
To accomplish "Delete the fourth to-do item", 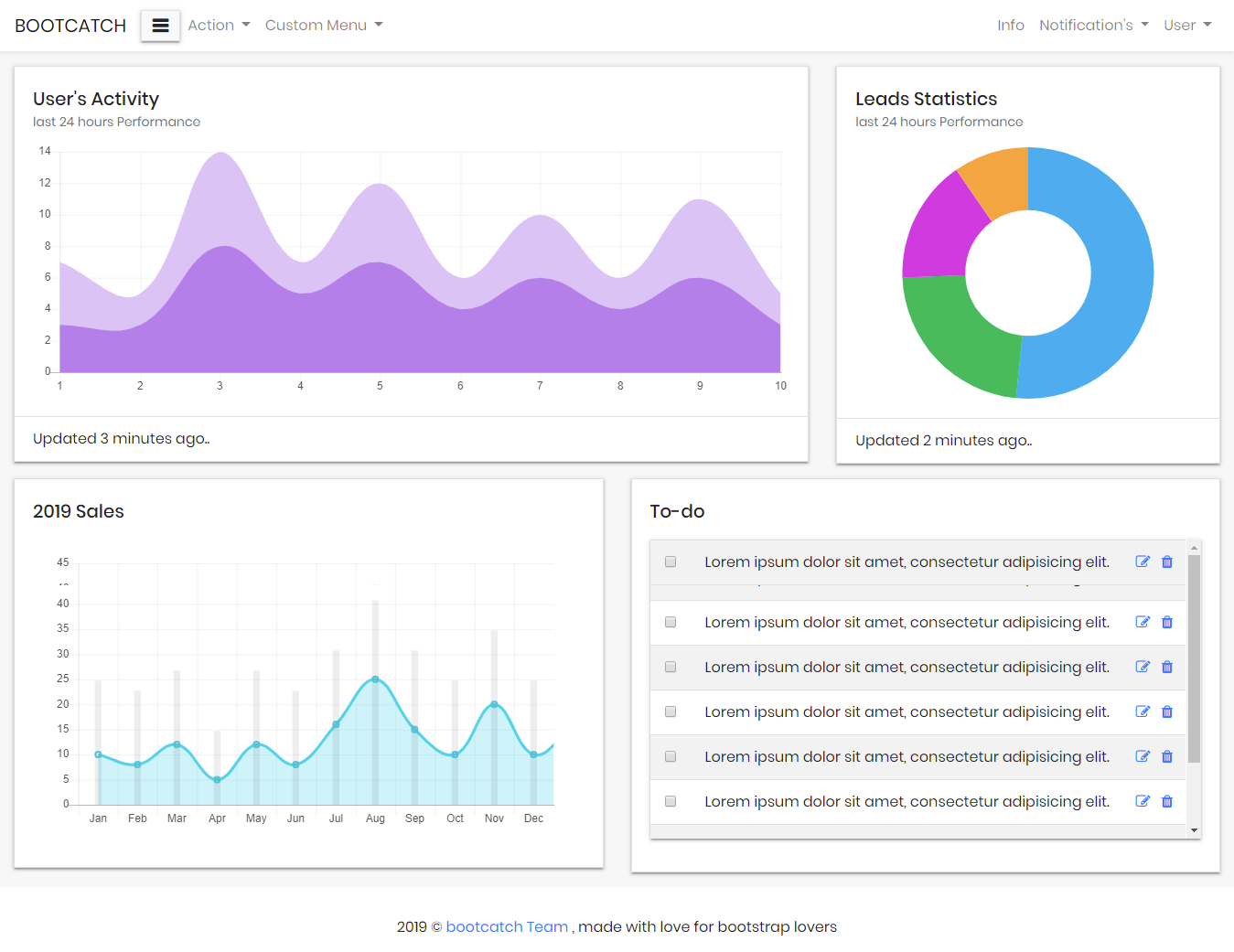I will click(x=1167, y=711).
